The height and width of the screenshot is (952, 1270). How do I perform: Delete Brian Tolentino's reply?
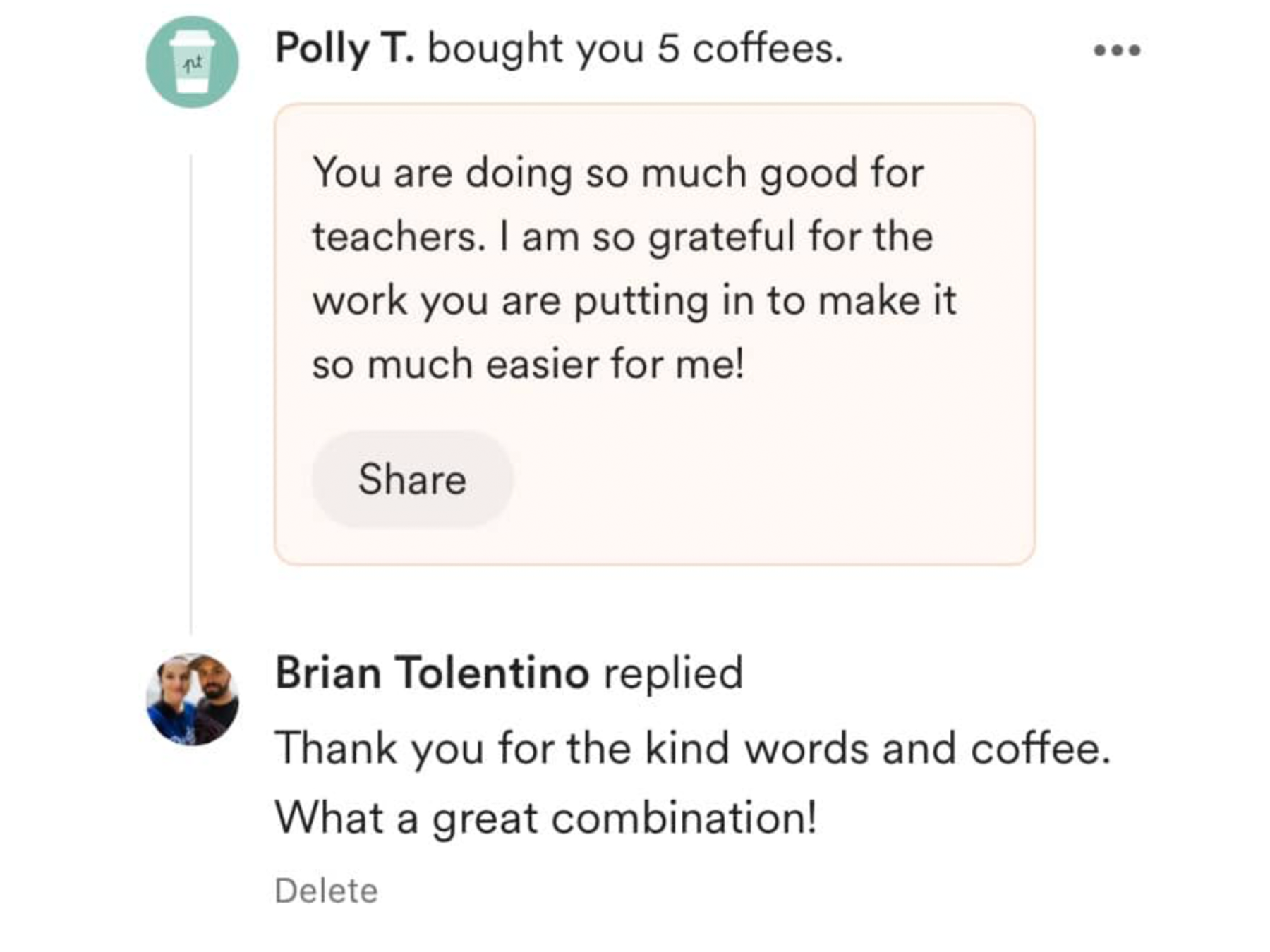(326, 891)
